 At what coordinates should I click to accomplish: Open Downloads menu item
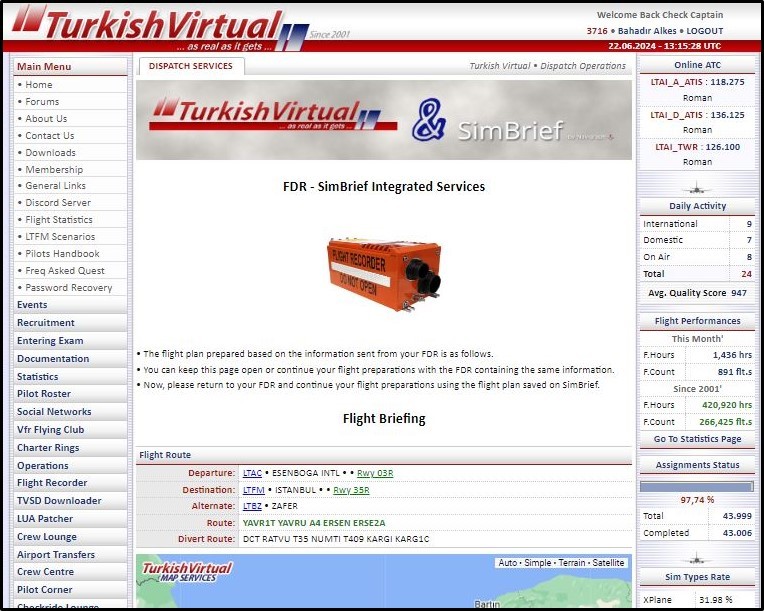tap(50, 153)
